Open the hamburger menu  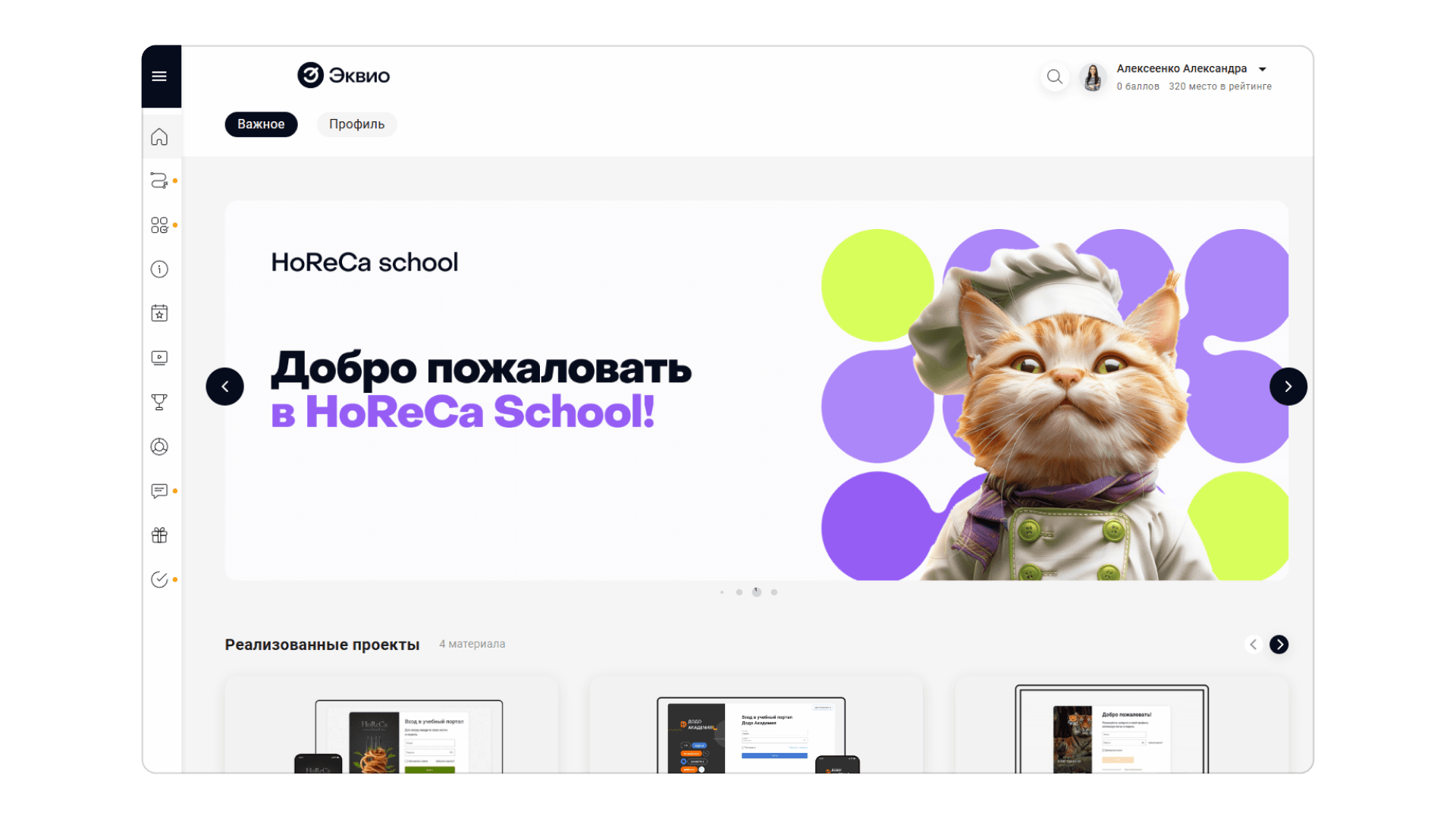click(159, 77)
